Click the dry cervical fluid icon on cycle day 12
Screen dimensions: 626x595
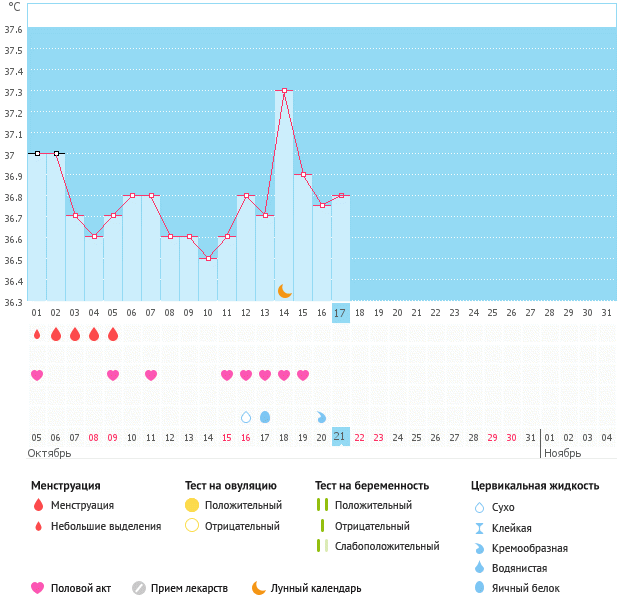point(246,416)
